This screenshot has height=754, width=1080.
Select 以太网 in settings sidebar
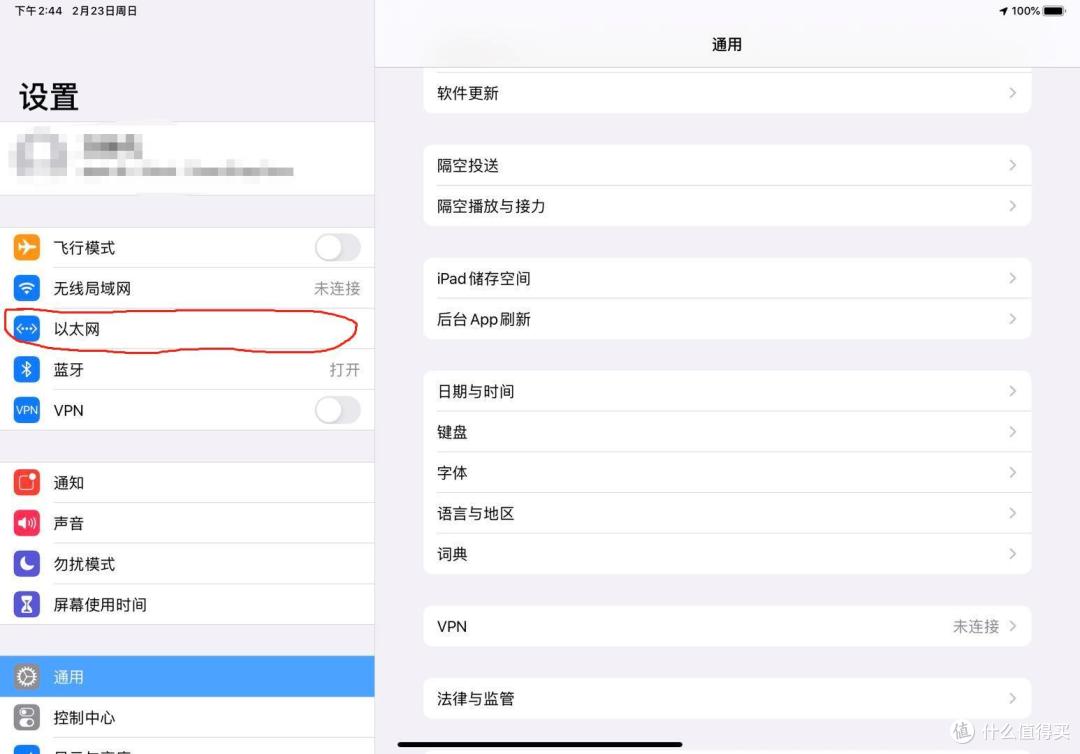point(187,328)
